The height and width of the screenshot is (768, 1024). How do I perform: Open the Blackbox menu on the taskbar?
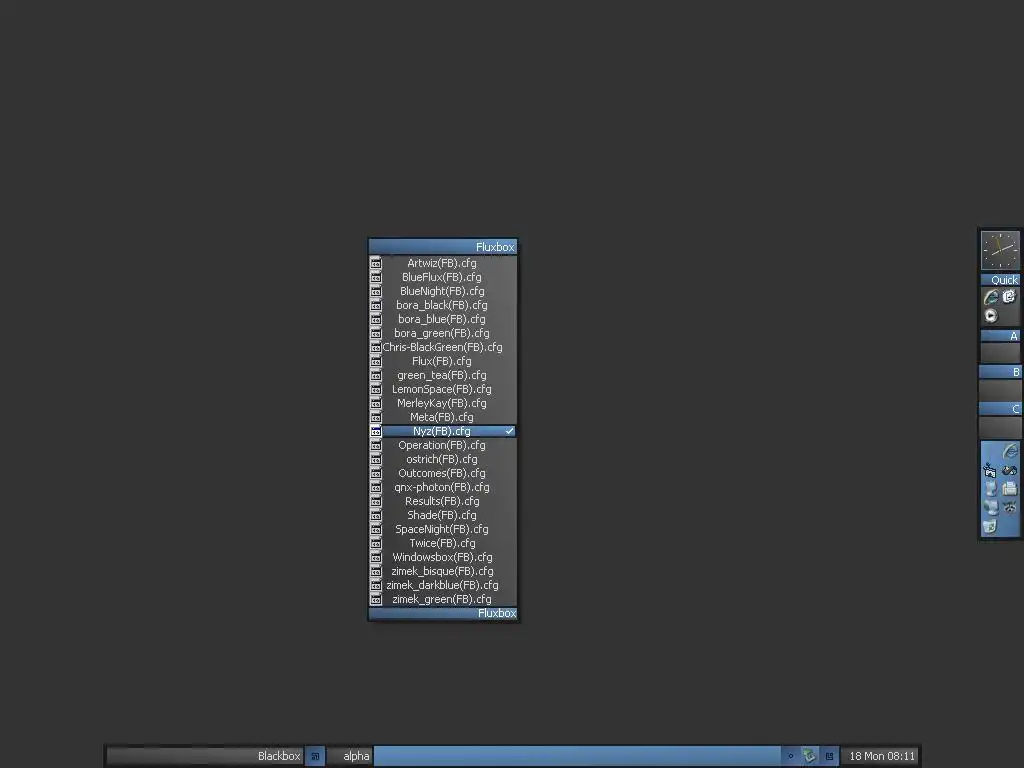(x=204, y=756)
